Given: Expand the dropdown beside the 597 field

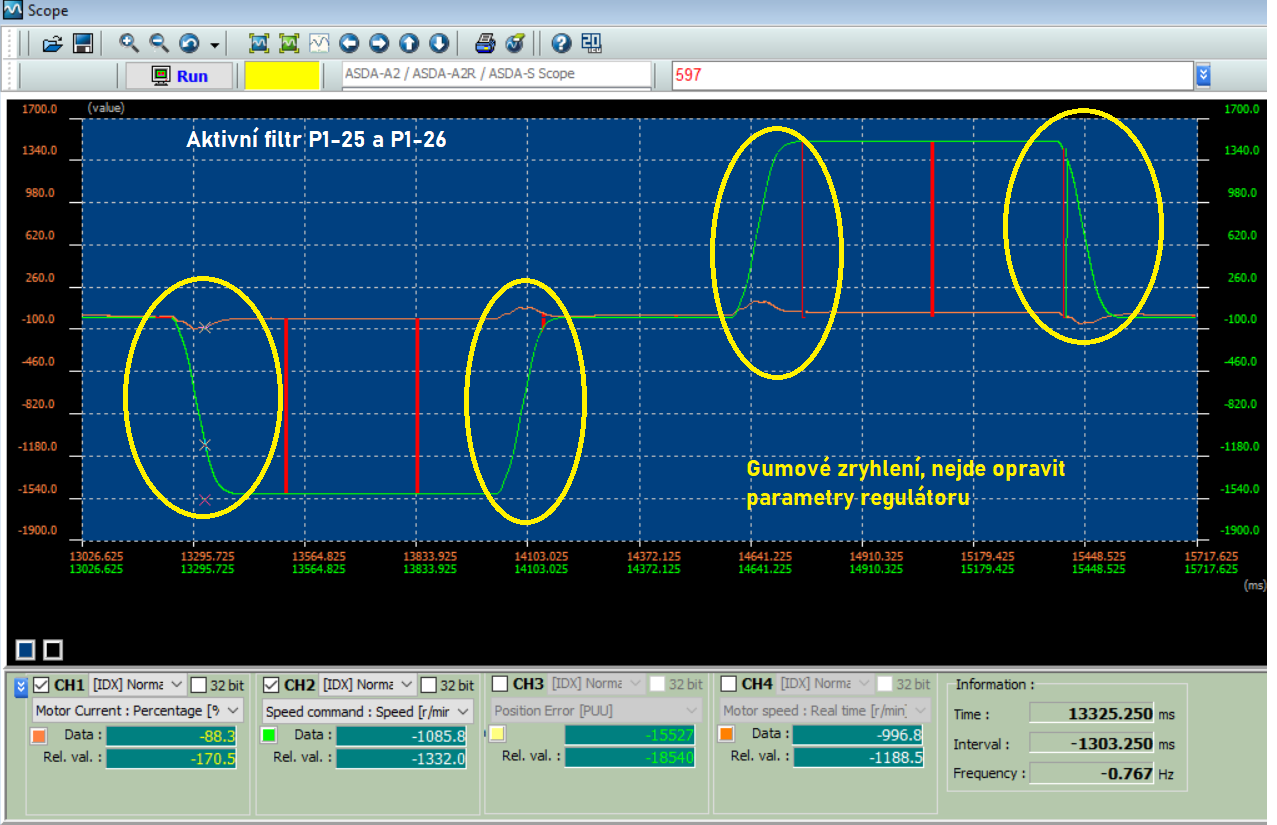Looking at the screenshot, I should [x=1204, y=75].
